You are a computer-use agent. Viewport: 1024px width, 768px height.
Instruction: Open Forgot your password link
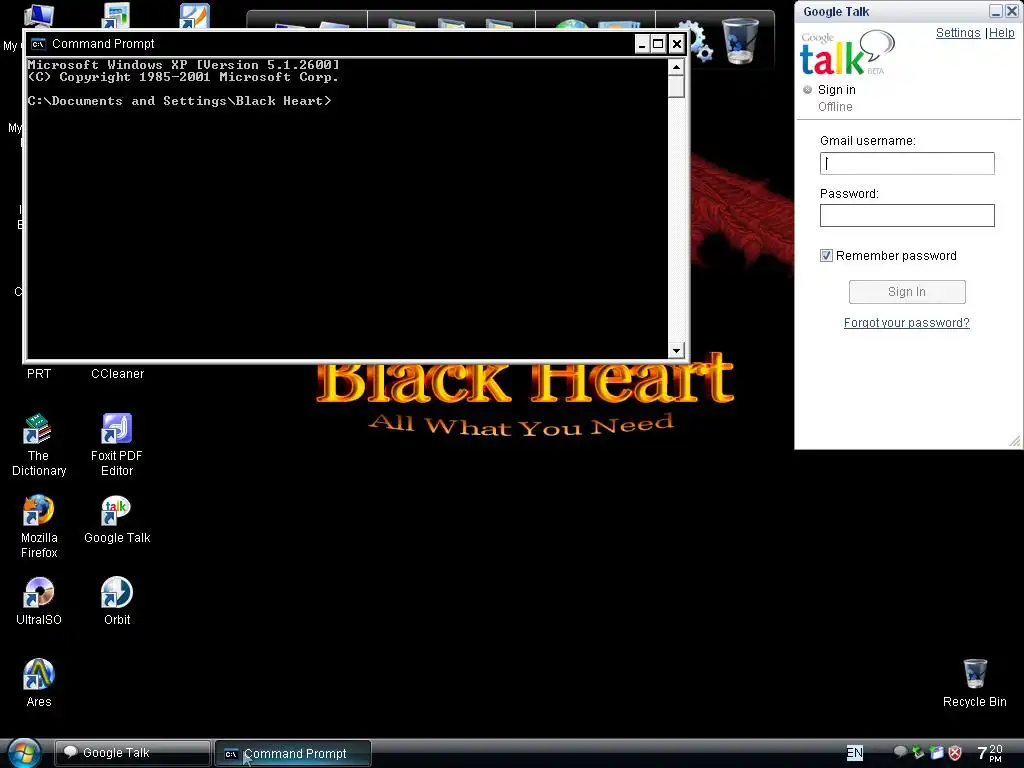click(x=906, y=323)
